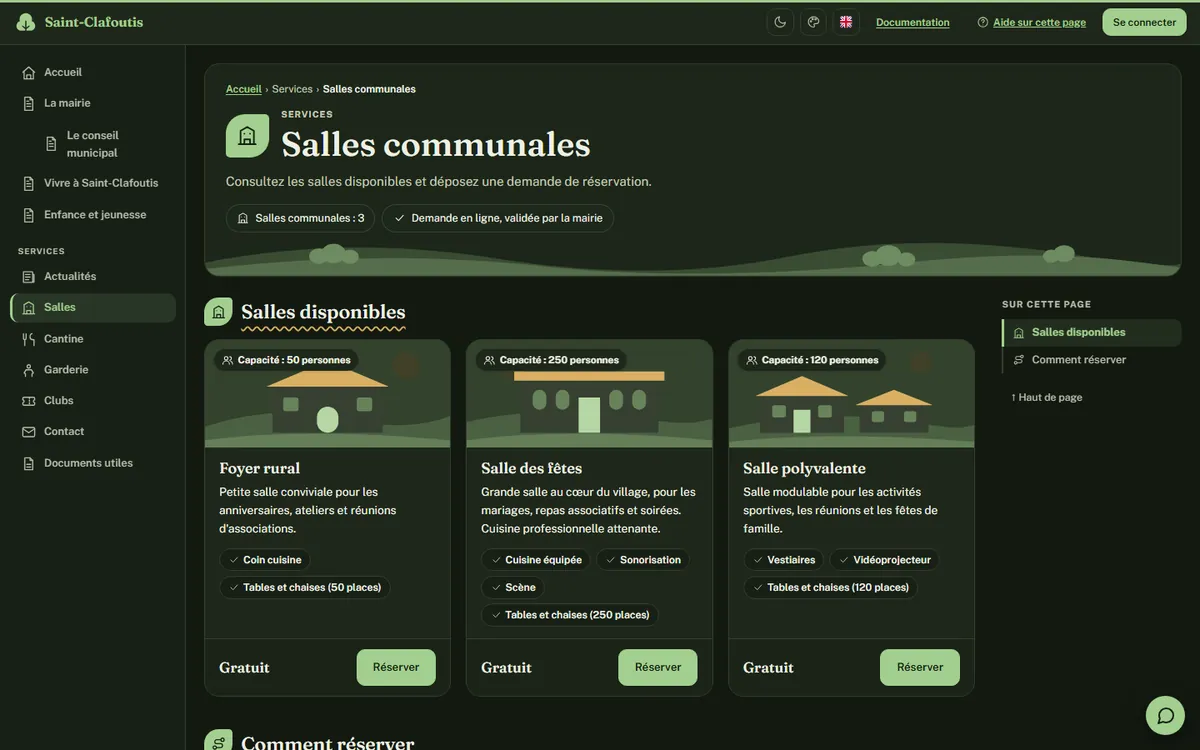Click the 'Salles communales : 3' chip

(300, 218)
